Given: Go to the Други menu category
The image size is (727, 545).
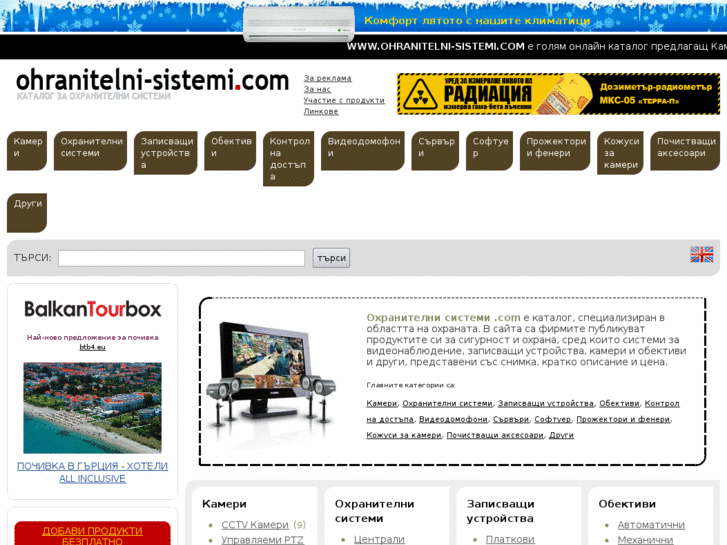Looking at the screenshot, I should pyautogui.click(x=27, y=204).
